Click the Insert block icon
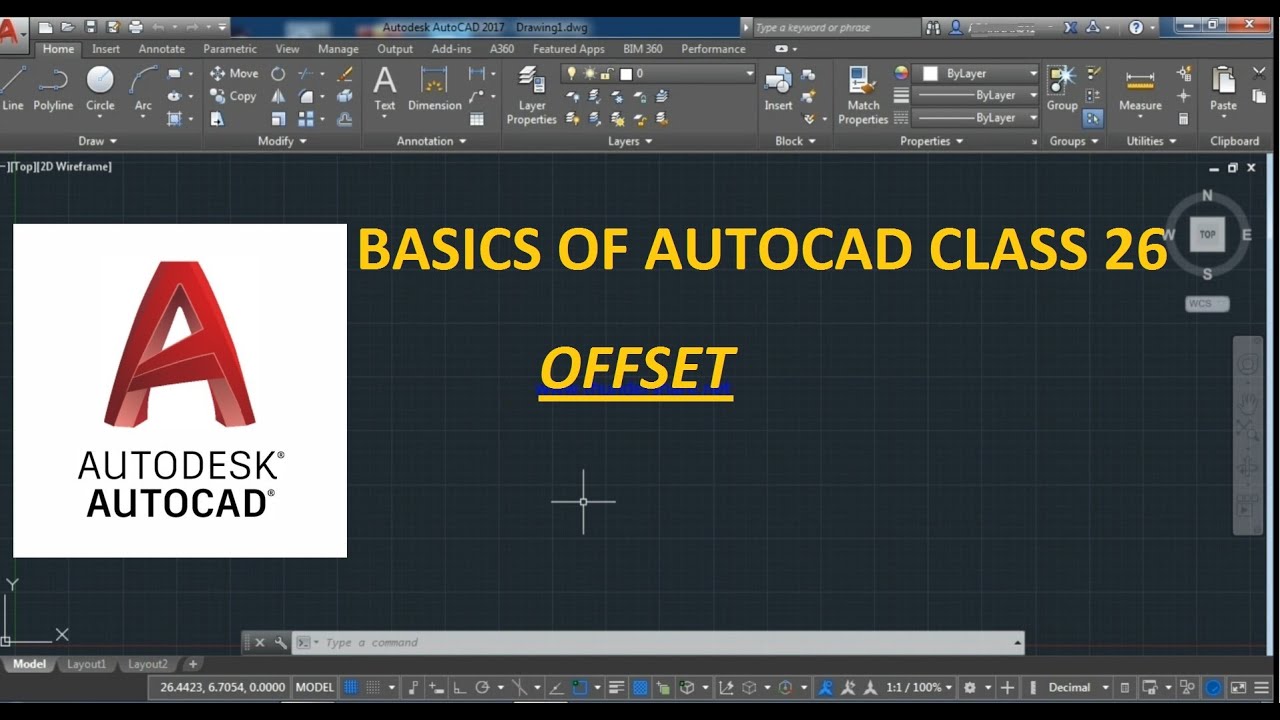This screenshot has height=720, width=1280. pos(778,88)
